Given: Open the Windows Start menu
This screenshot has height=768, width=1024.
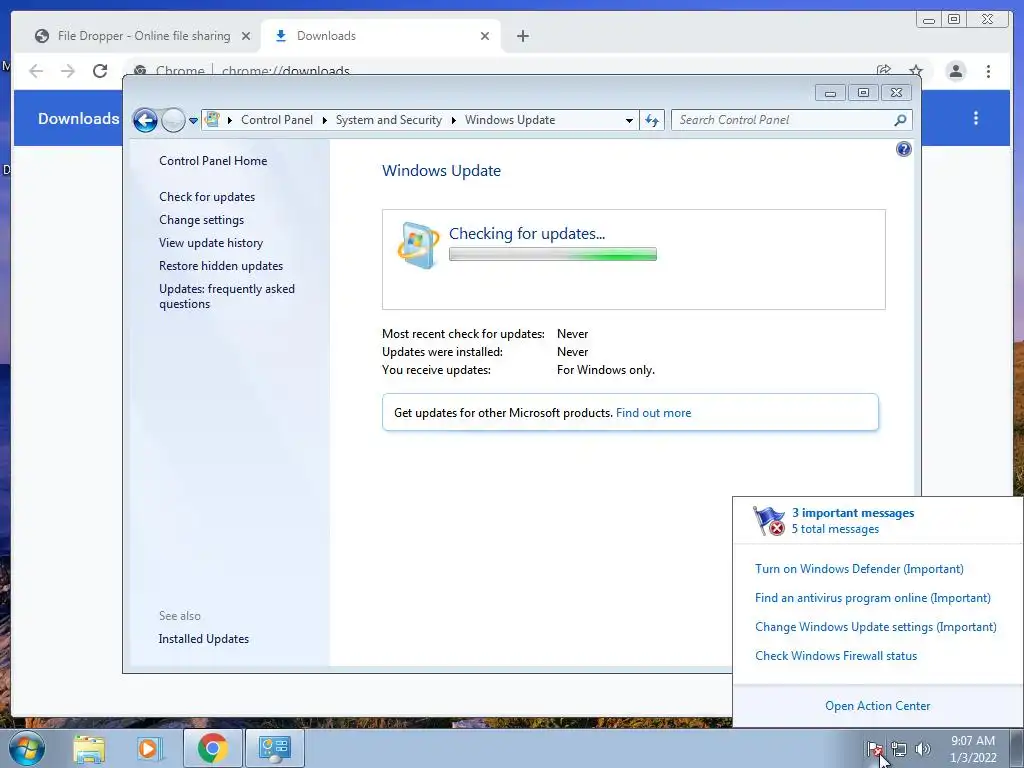Looking at the screenshot, I should (x=27, y=748).
